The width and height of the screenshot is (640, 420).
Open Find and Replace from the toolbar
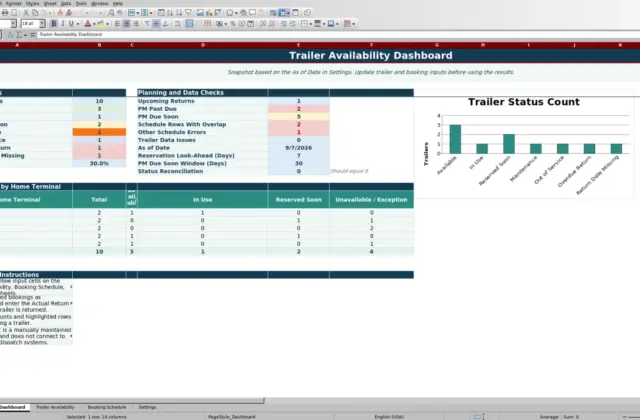pyautogui.click(x=111, y=13)
